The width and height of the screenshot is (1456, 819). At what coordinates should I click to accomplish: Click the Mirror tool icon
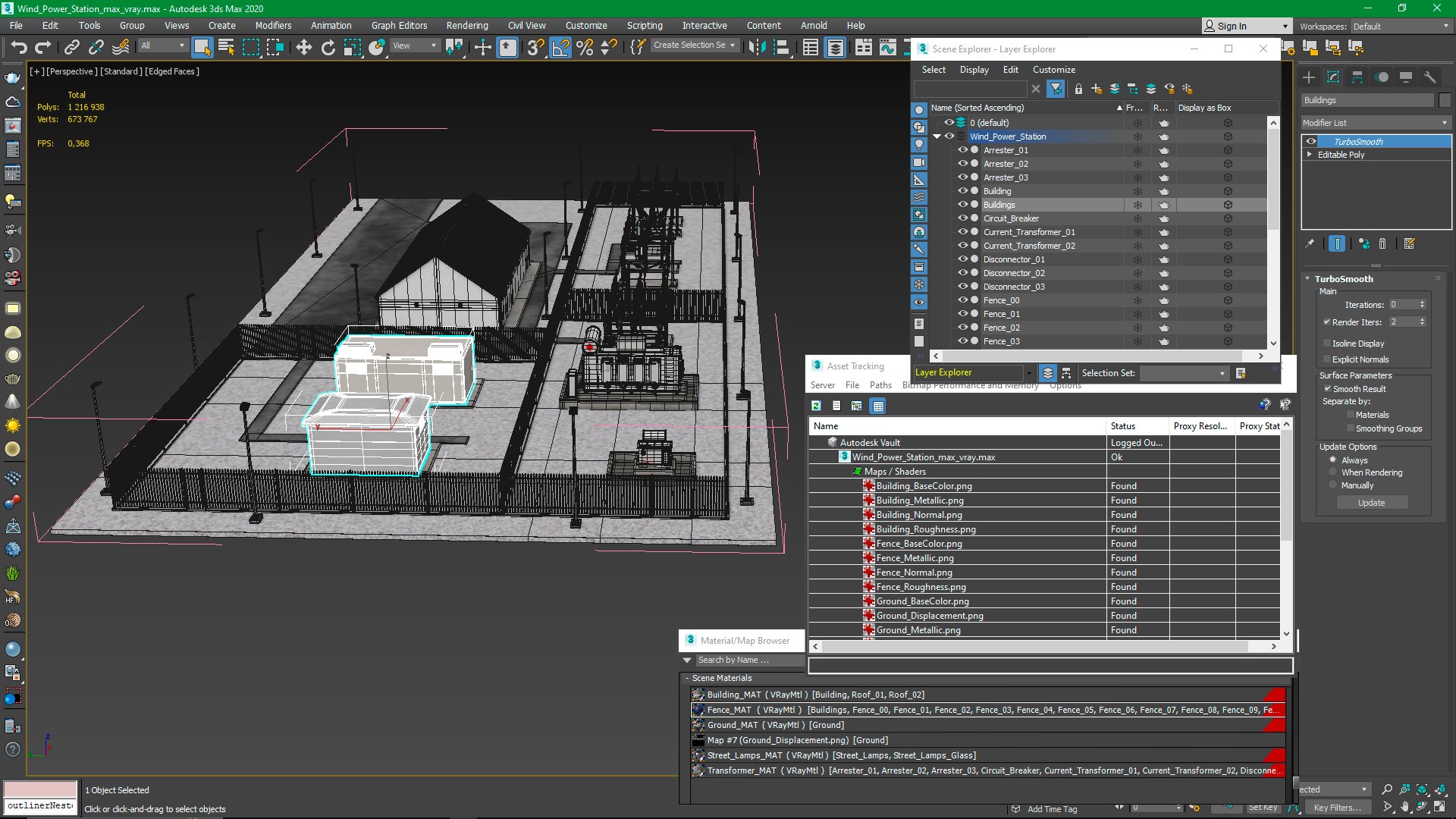pos(756,47)
